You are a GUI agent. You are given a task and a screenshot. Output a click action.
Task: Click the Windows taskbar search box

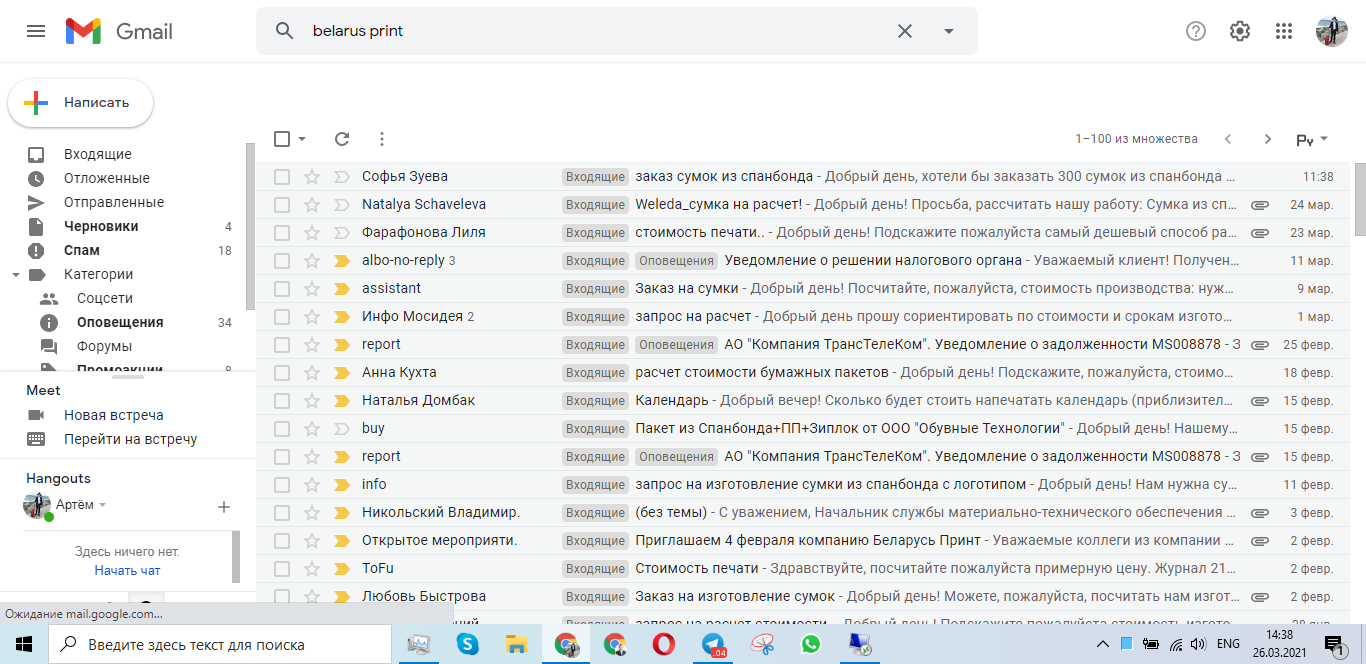pos(220,644)
